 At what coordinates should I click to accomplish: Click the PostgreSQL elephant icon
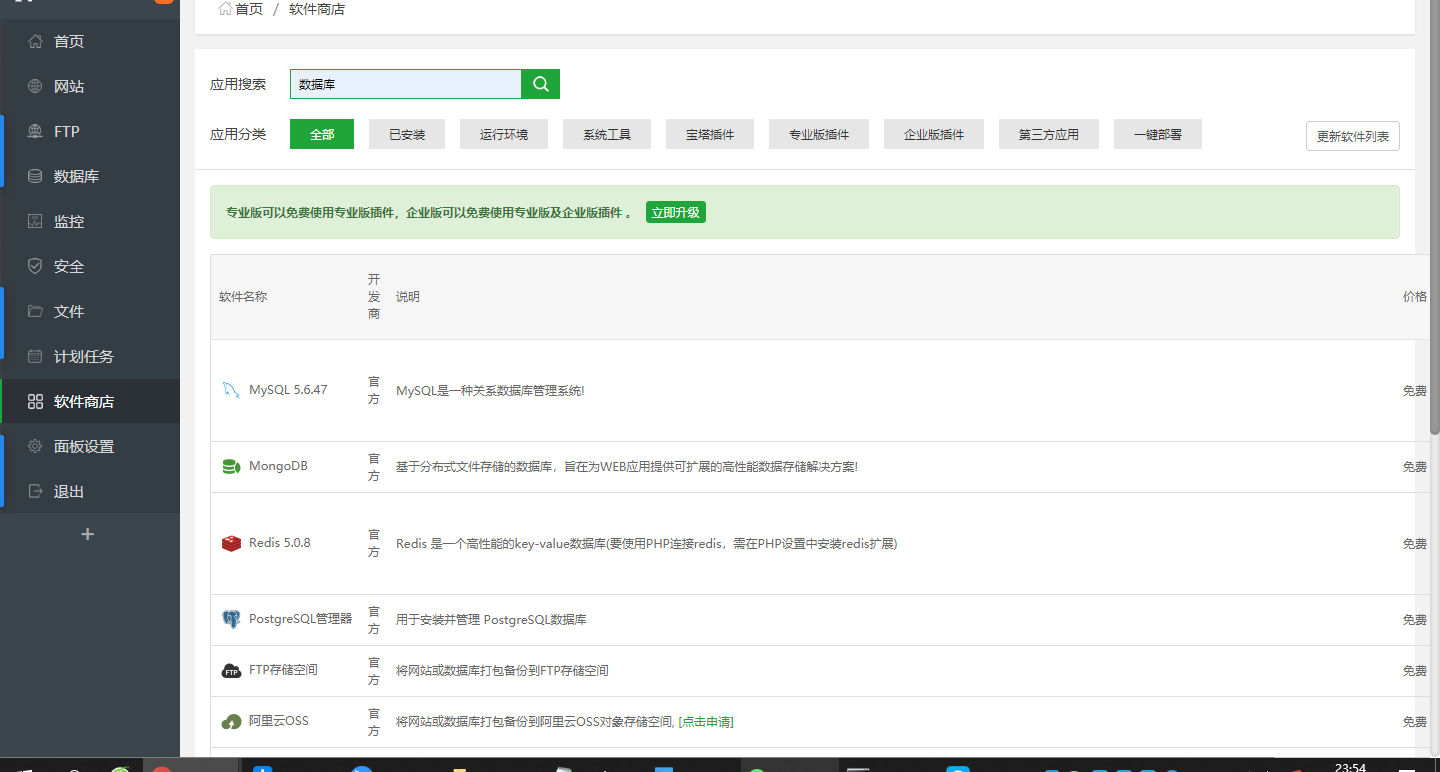click(231, 620)
